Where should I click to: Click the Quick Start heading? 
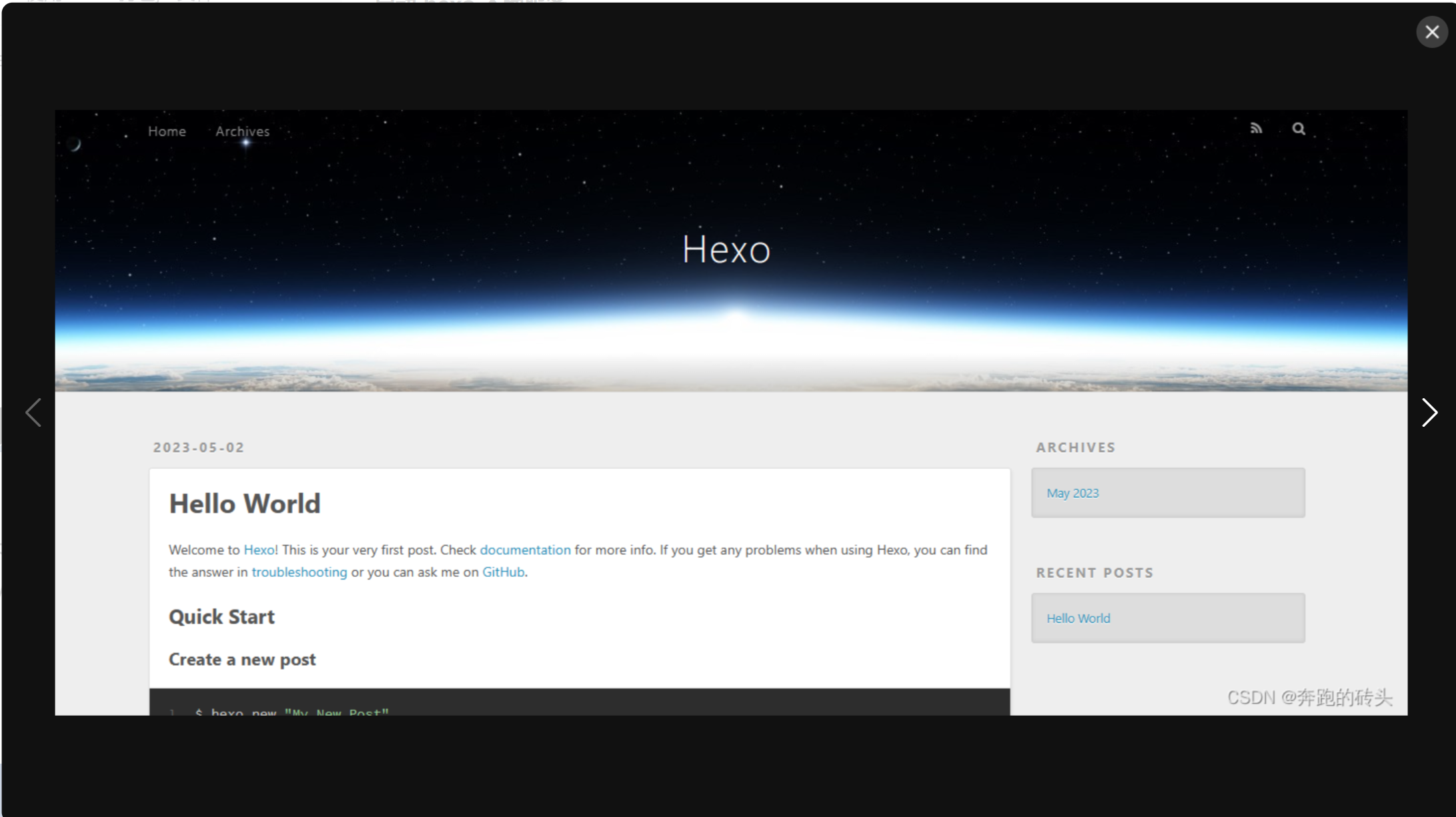[x=221, y=617]
